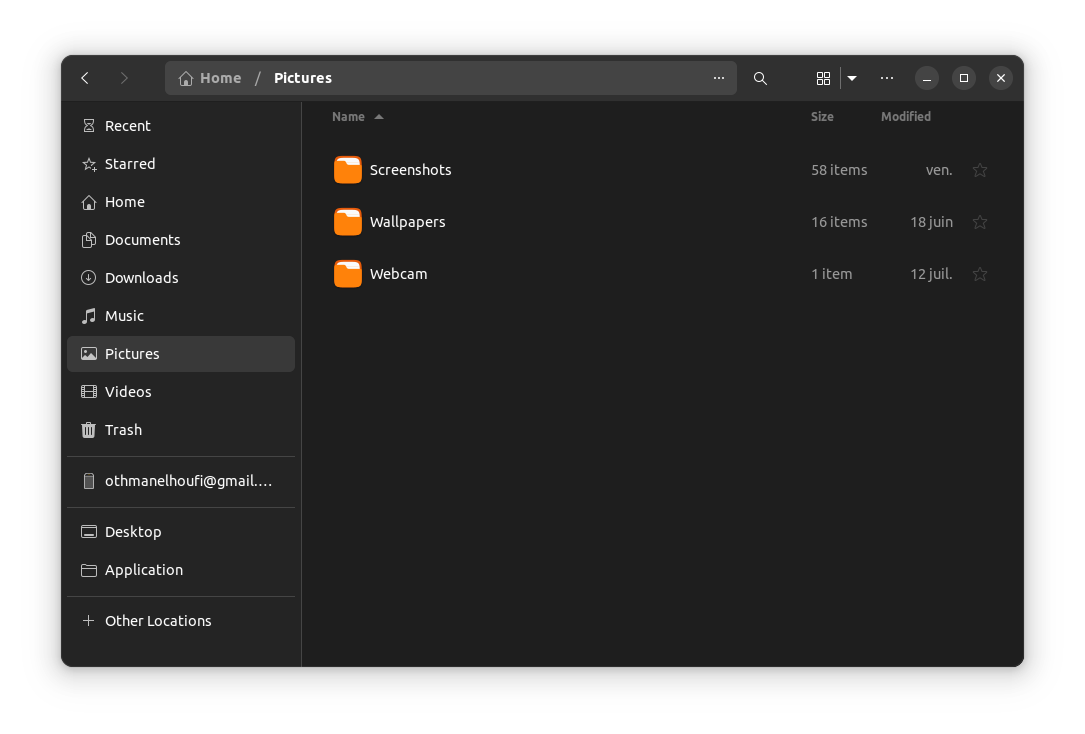The width and height of the screenshot is (1085, 734).
Task: Open the Trash from the sidebar
Action: click(124, 429)
